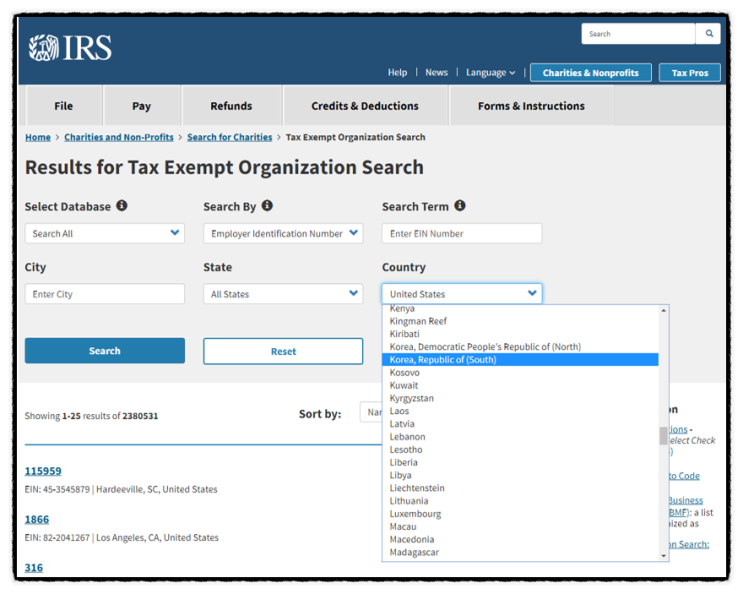Select Liberia in country list
The height and width of the screenshot is (594, 743).
[520, 462]
